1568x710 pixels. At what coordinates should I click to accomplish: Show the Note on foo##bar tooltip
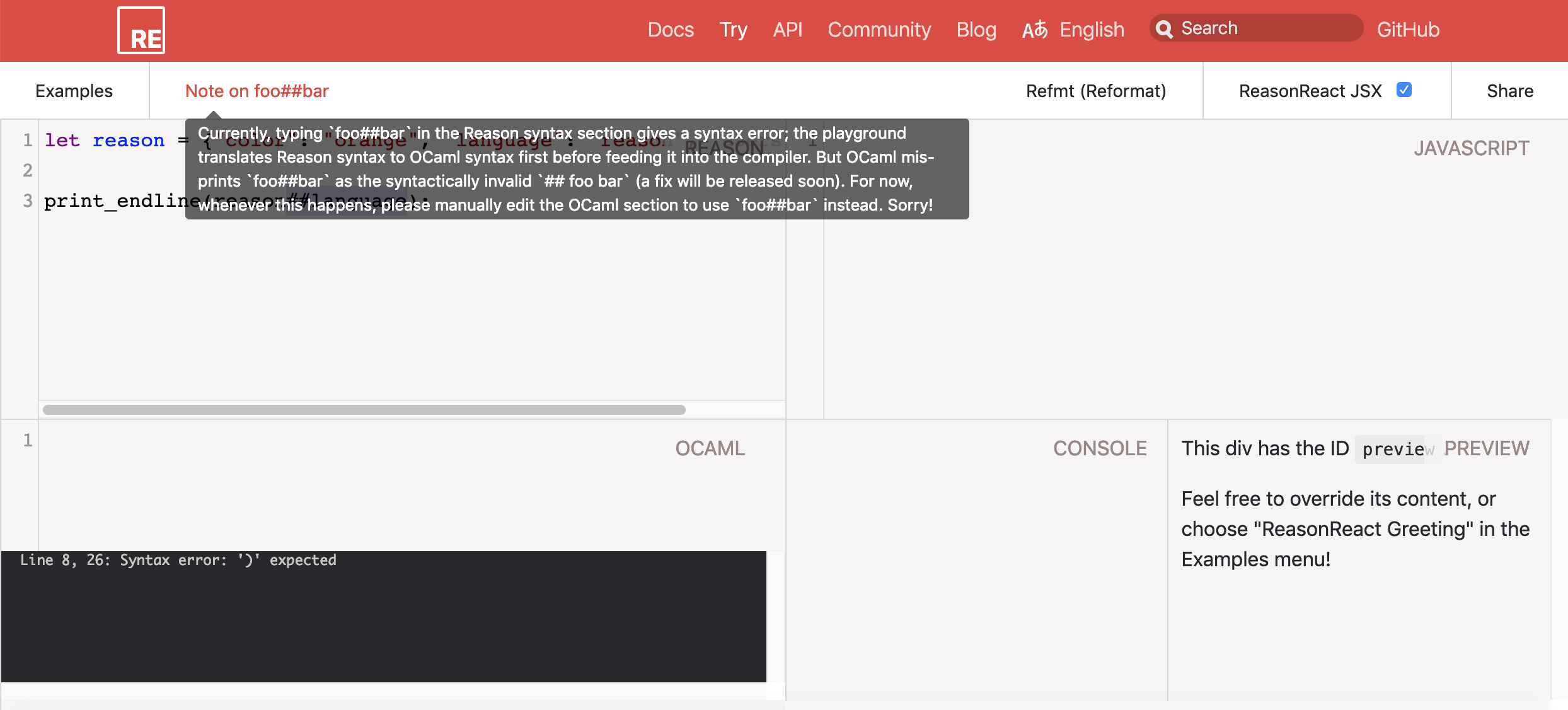pyautogui.click(x=257, y=91)
